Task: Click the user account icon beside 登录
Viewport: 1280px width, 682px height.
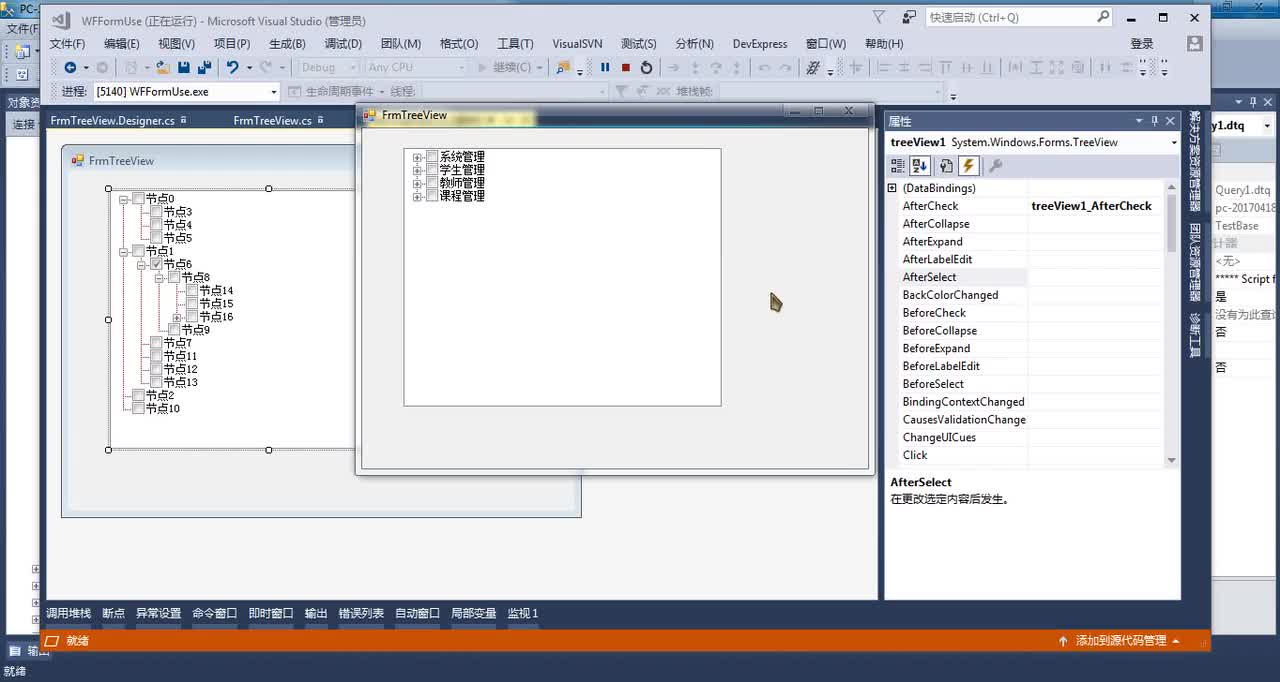Action: pyautogui.click(x=1194, y=43)
